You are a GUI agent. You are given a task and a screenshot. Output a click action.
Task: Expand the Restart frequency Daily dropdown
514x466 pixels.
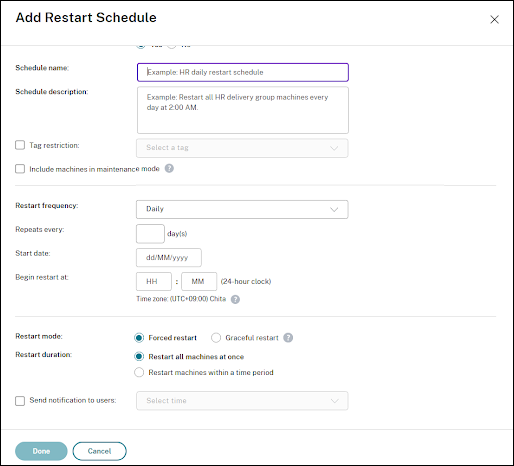pos(242,209)
